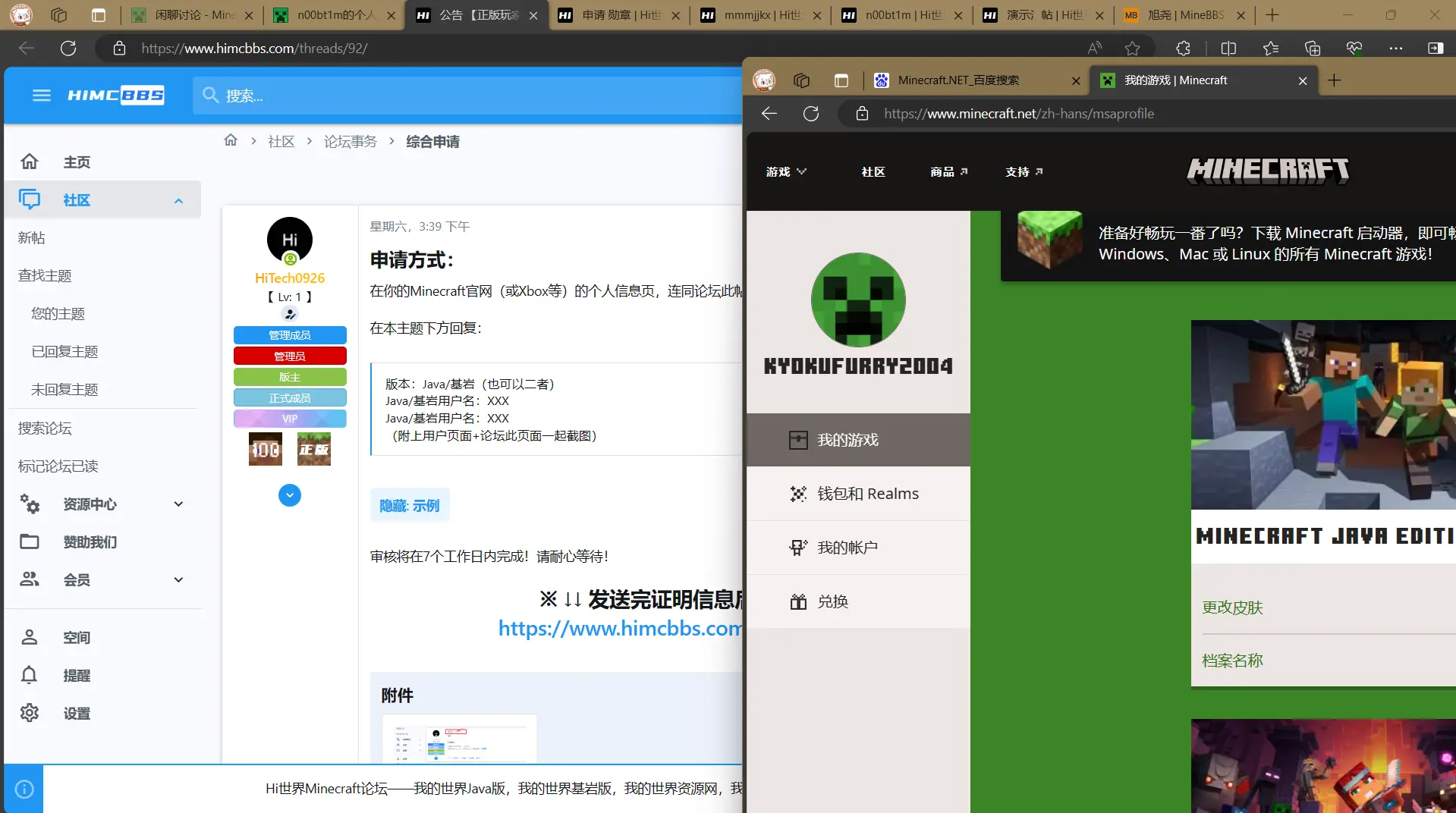Click the breadcrumb home icon above the post
1456x813 pixels.
click(231, 140)
